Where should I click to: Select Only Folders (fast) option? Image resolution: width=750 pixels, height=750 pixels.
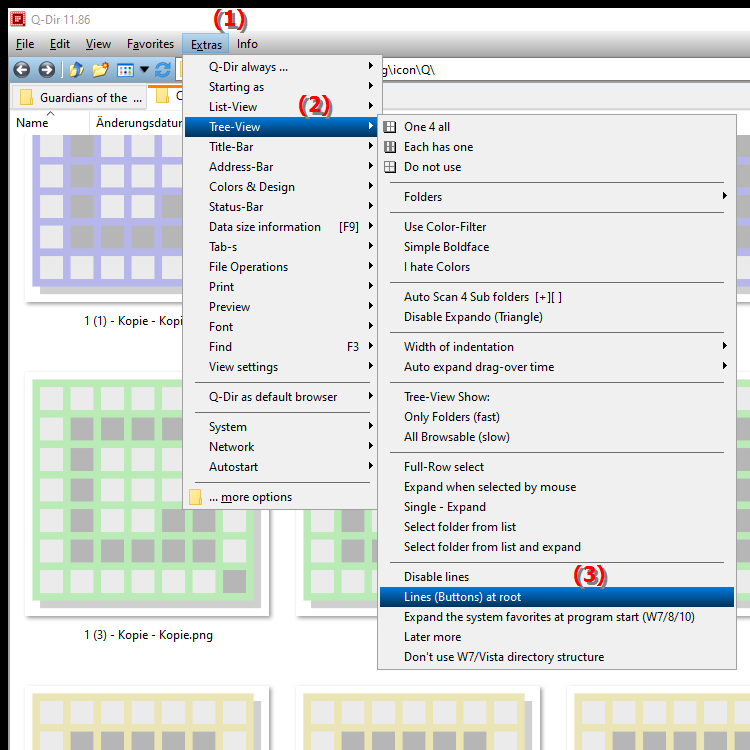click(557, 417)
